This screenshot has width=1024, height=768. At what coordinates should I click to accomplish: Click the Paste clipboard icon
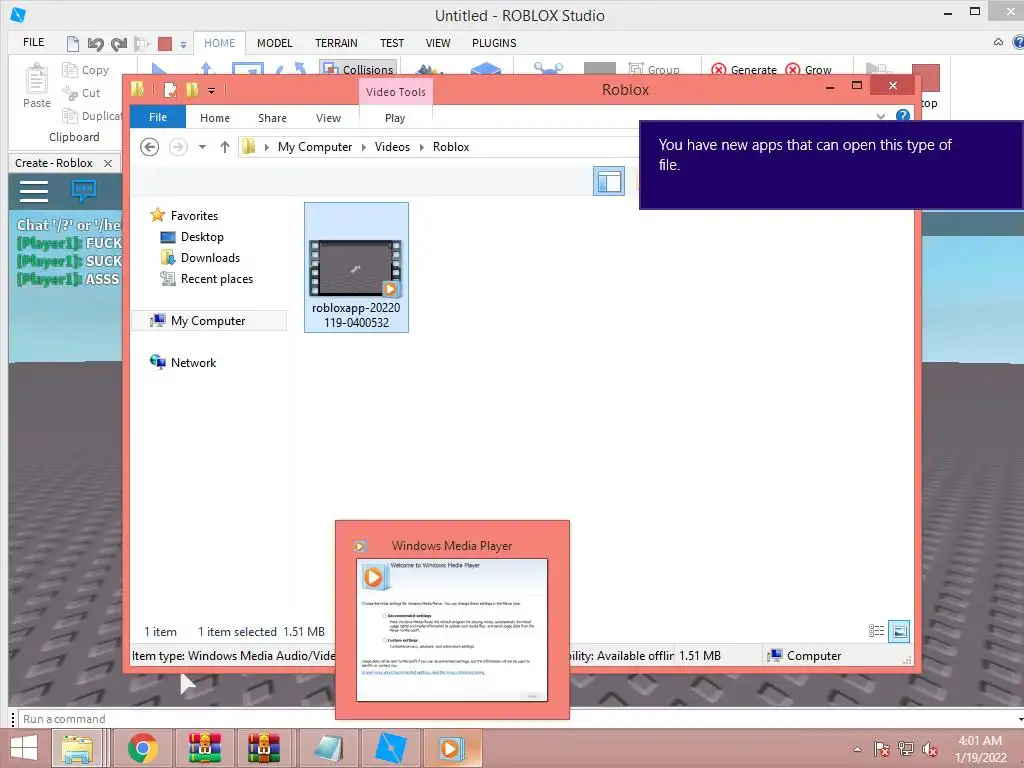[x=37, y=80]
